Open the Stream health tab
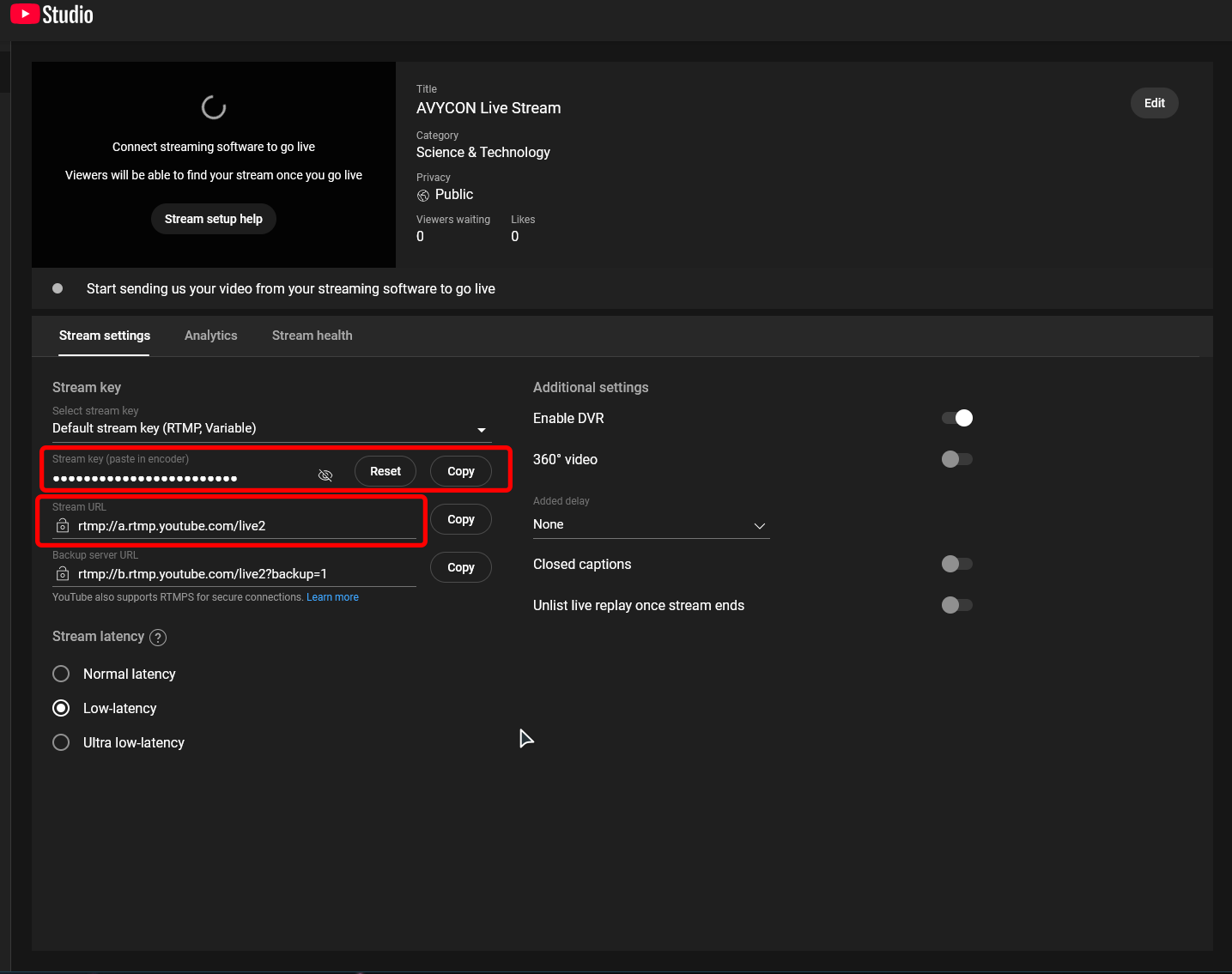This screenshot has height=974, width=1232. pos(313,336)
